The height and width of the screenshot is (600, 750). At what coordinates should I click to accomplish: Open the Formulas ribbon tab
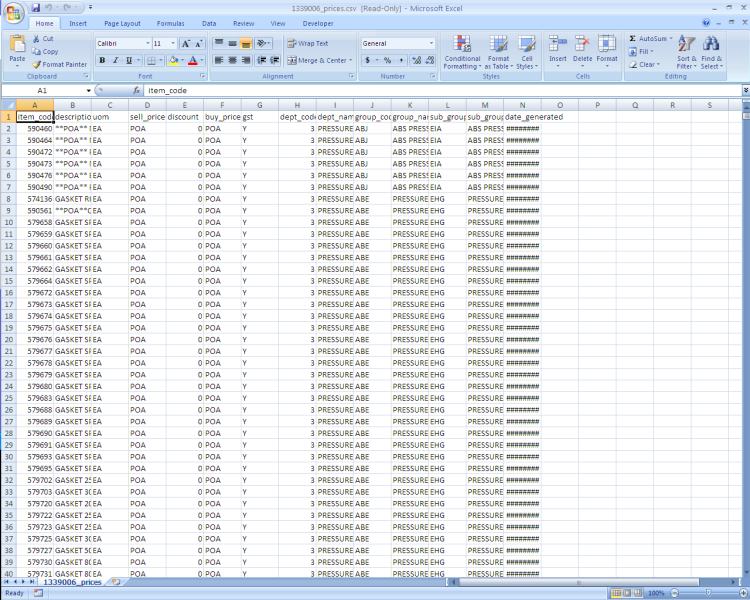click(170, 22)
